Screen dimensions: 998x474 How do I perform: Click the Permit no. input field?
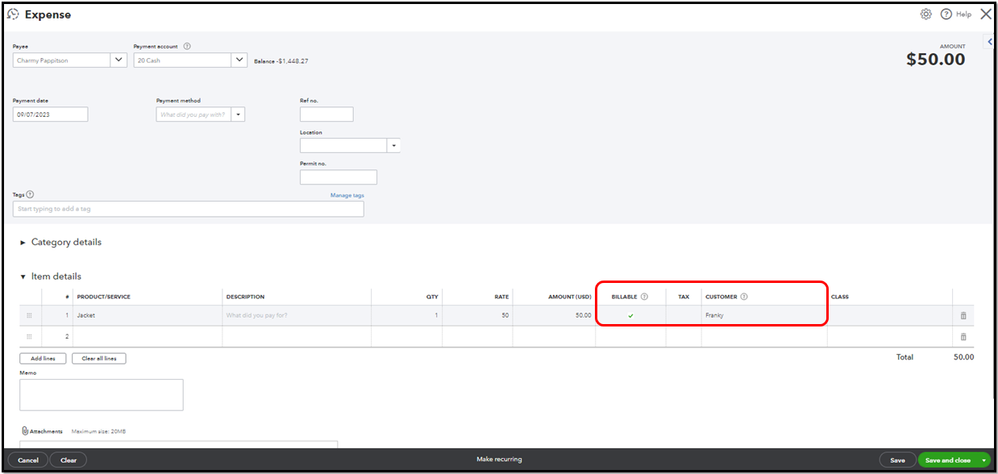(x=338, y=177)
